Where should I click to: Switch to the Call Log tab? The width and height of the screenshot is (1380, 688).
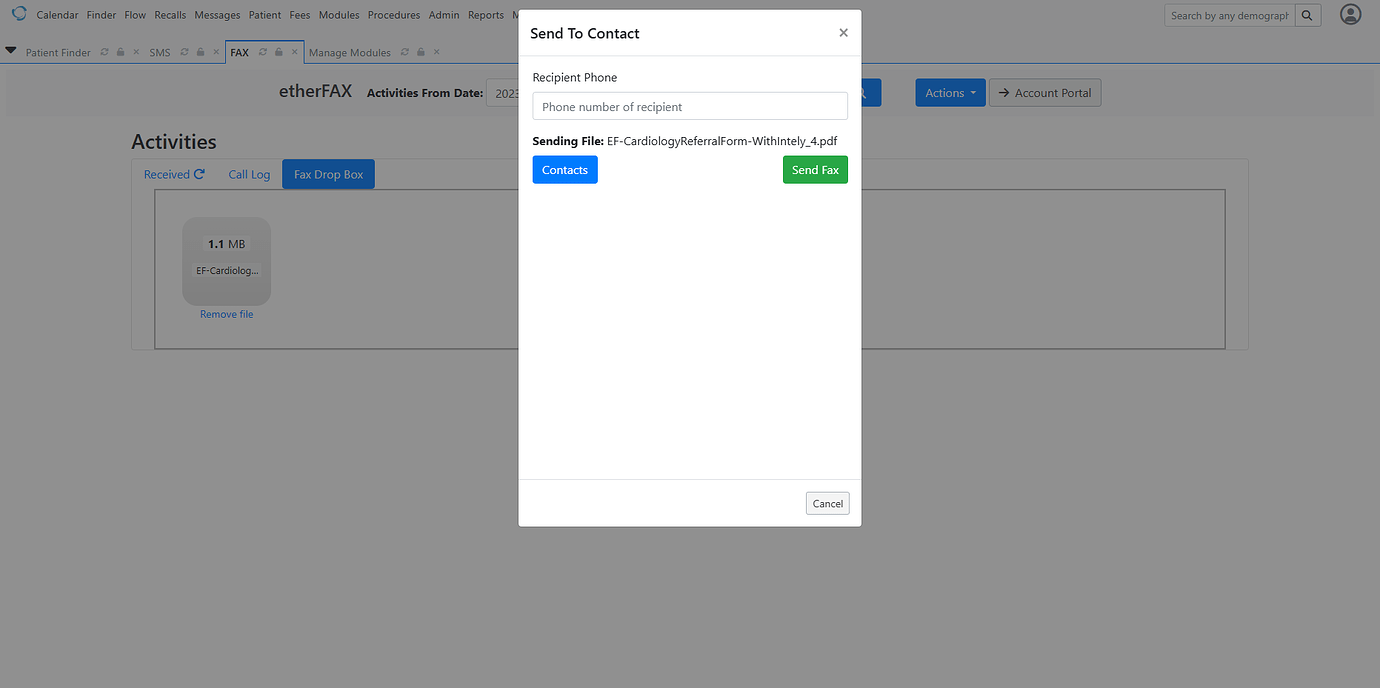[x=248, y=173]
